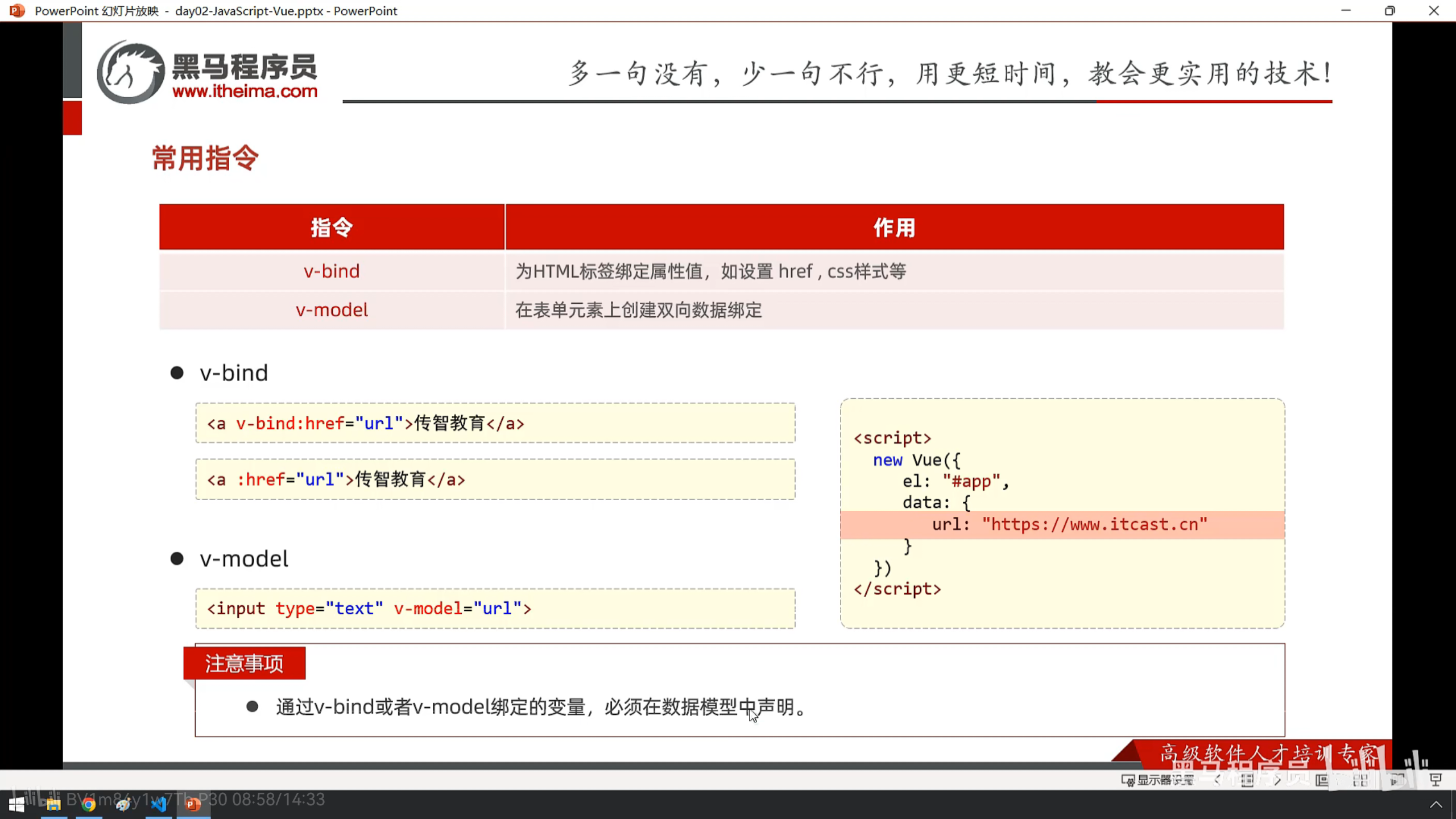Image resolution: width=1456 pixels, height=819 pixels.
Task: Click the data: { code line
Action: click(x=937, y=502)
